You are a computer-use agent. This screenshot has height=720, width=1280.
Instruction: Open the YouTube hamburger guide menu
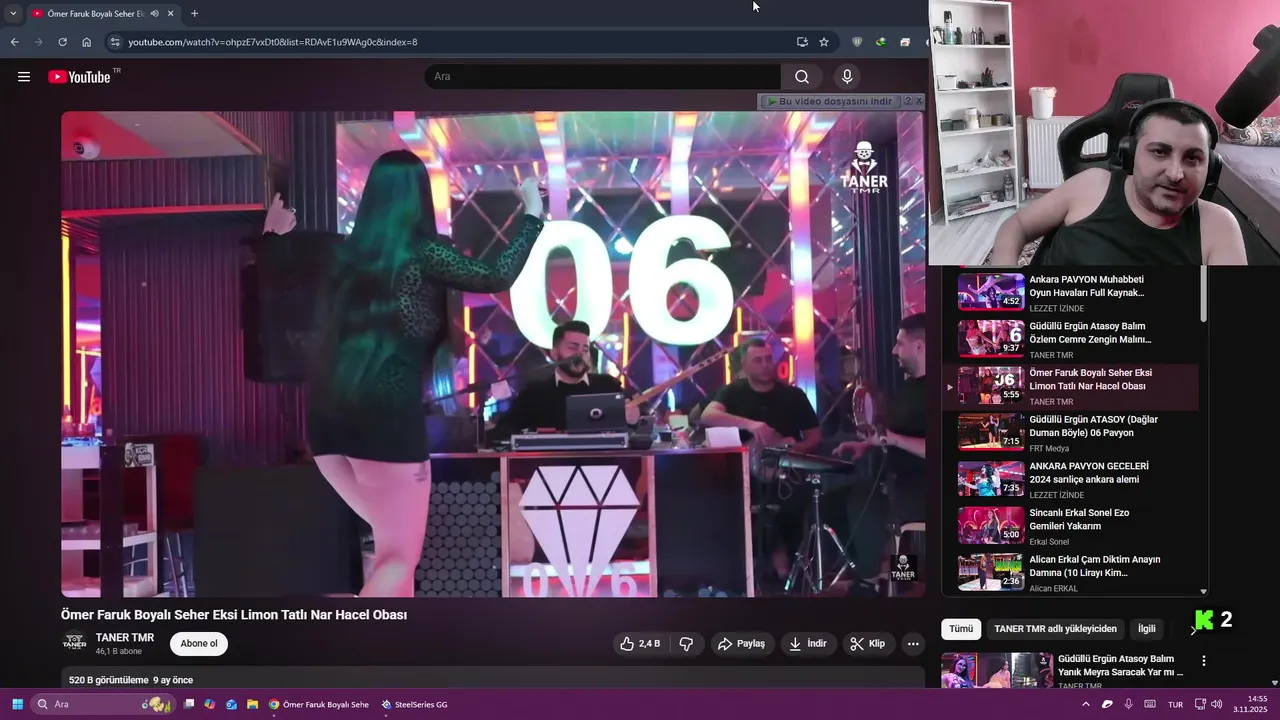[24, 77]
